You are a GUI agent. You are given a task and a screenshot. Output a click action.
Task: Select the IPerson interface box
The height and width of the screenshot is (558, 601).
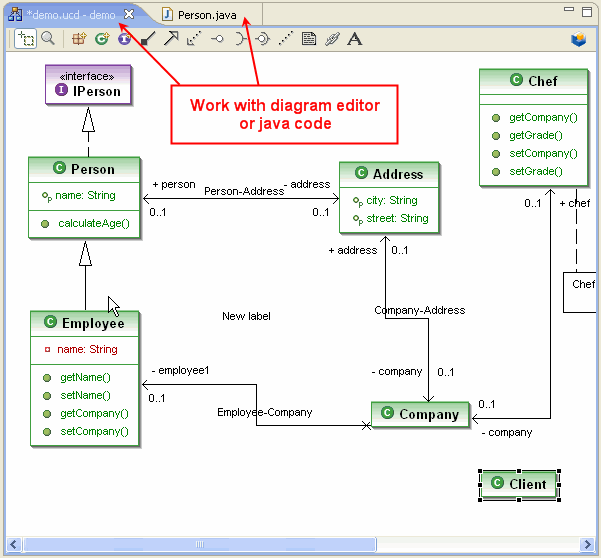[x=88, y=85]
